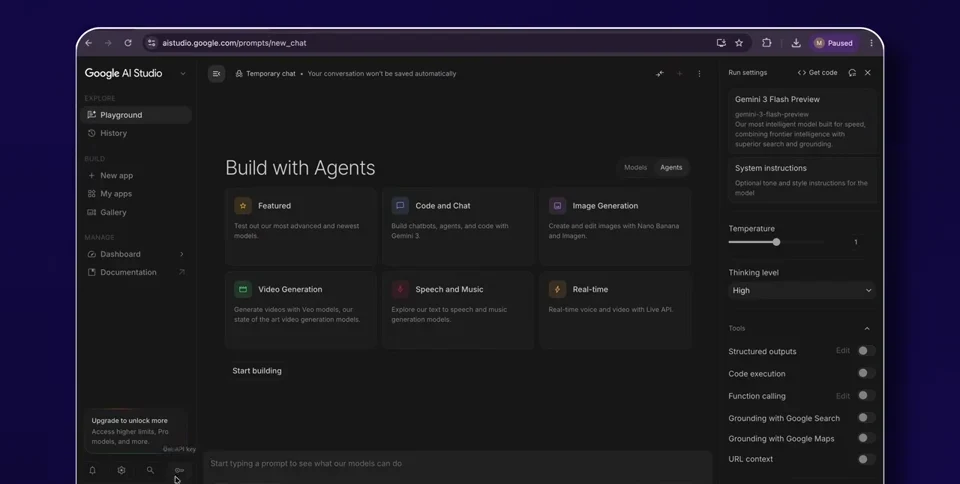This screenshot has height=484, width=960.
Task: Click the Get API key icon
Action: pos(179,470)
